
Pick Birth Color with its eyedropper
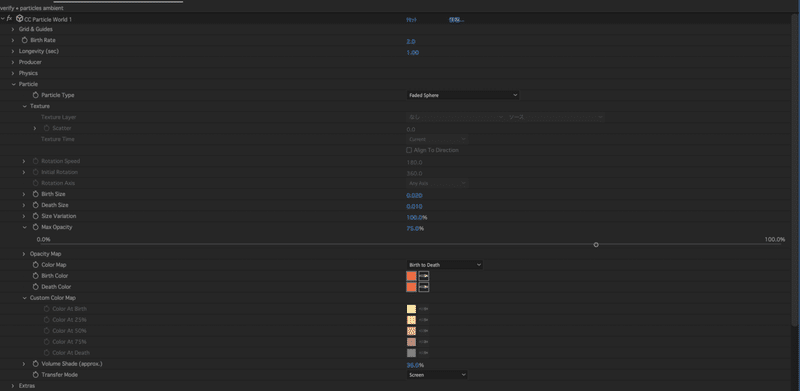[x=424, y=276]
